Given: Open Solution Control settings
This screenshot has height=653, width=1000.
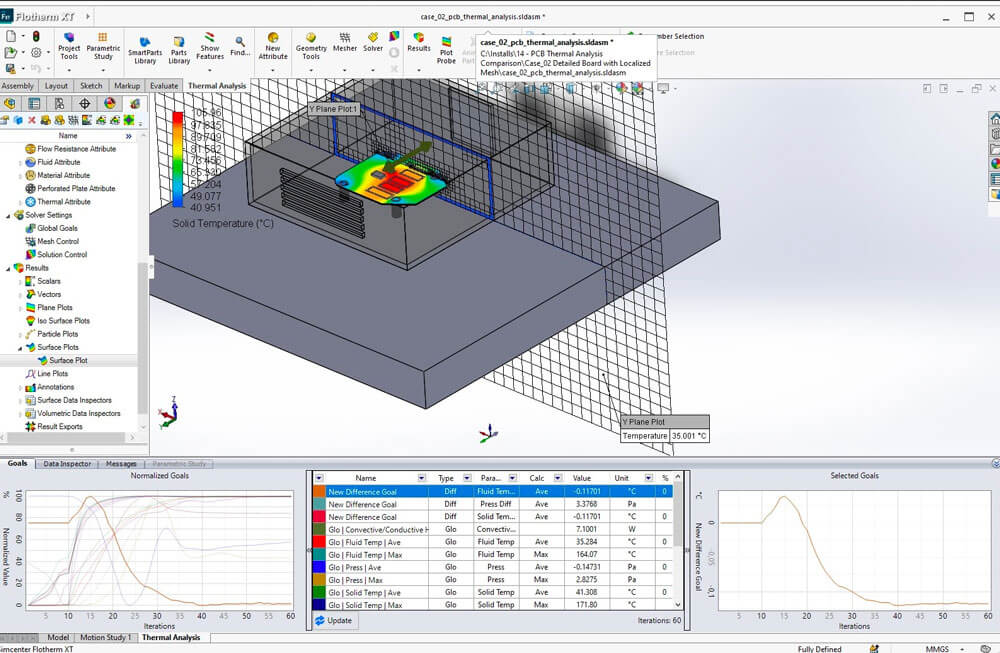Looking at the screenshot, I should pos(55,254).
